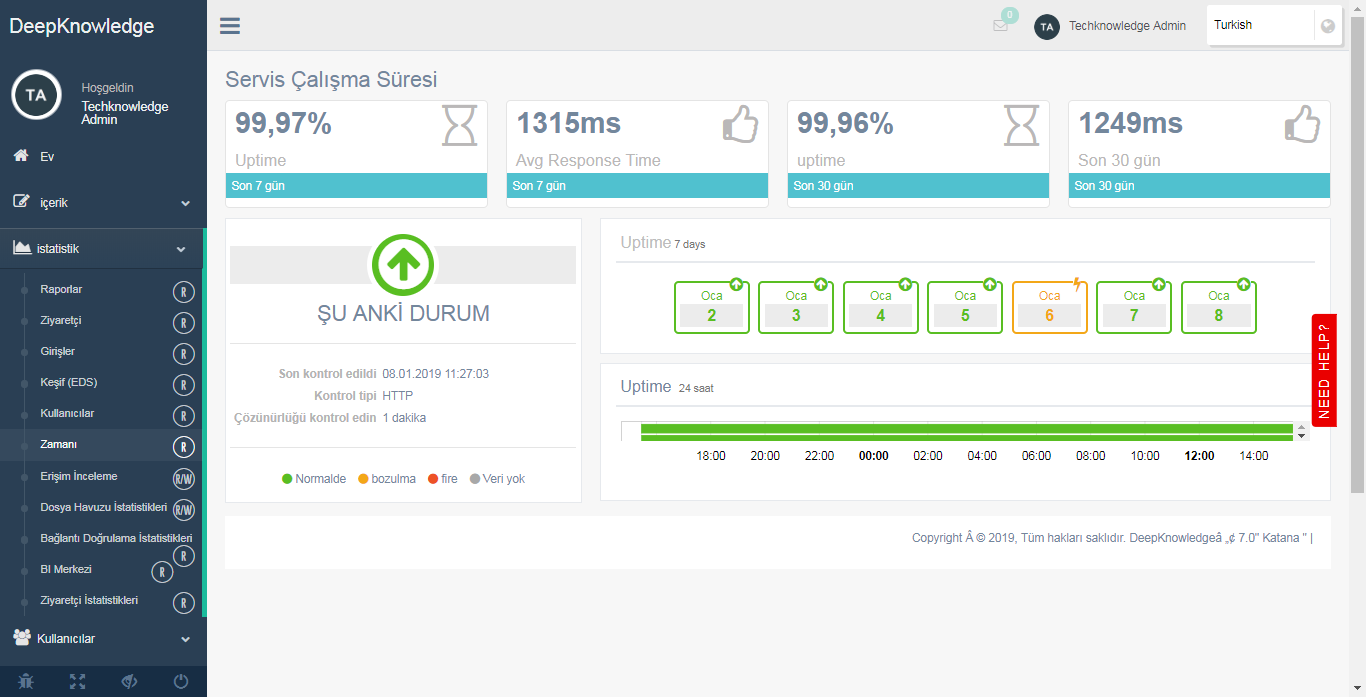
Task: Click the globe icon beside Turkish
Action: (1328, 26)
